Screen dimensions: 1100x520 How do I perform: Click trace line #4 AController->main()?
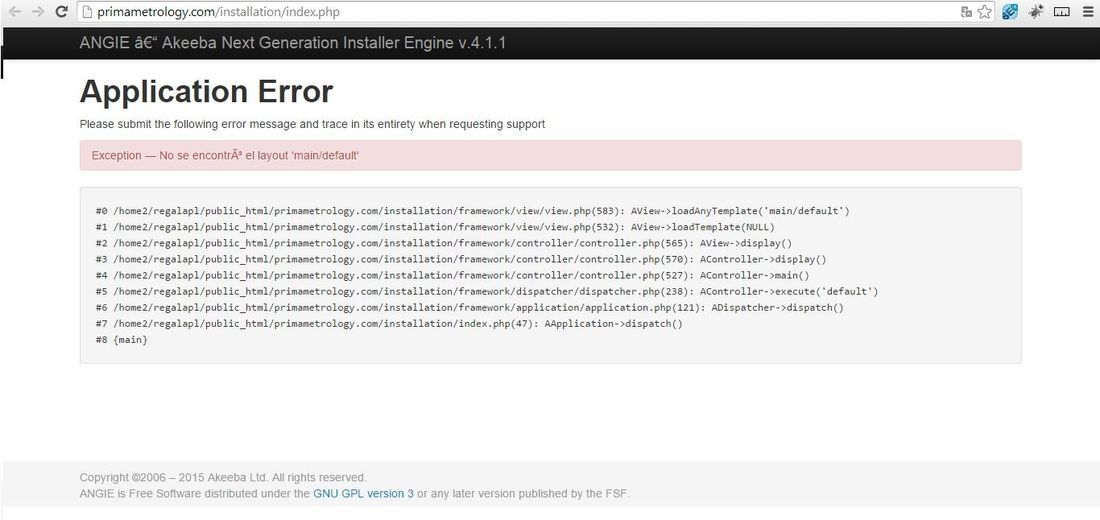pyautogui.click(x=452, y=275)
